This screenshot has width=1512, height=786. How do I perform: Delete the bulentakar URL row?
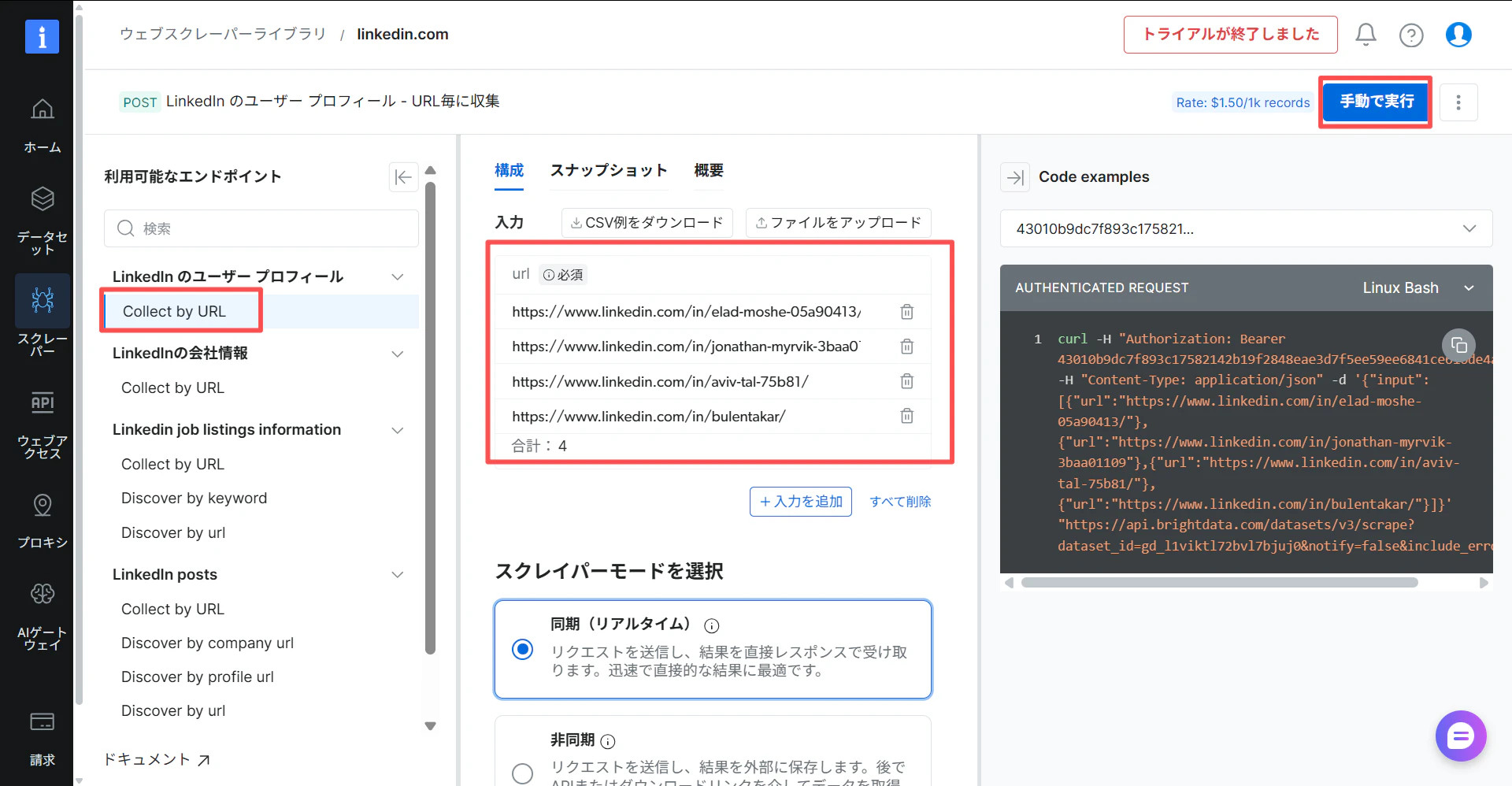[x=907, y=416]
